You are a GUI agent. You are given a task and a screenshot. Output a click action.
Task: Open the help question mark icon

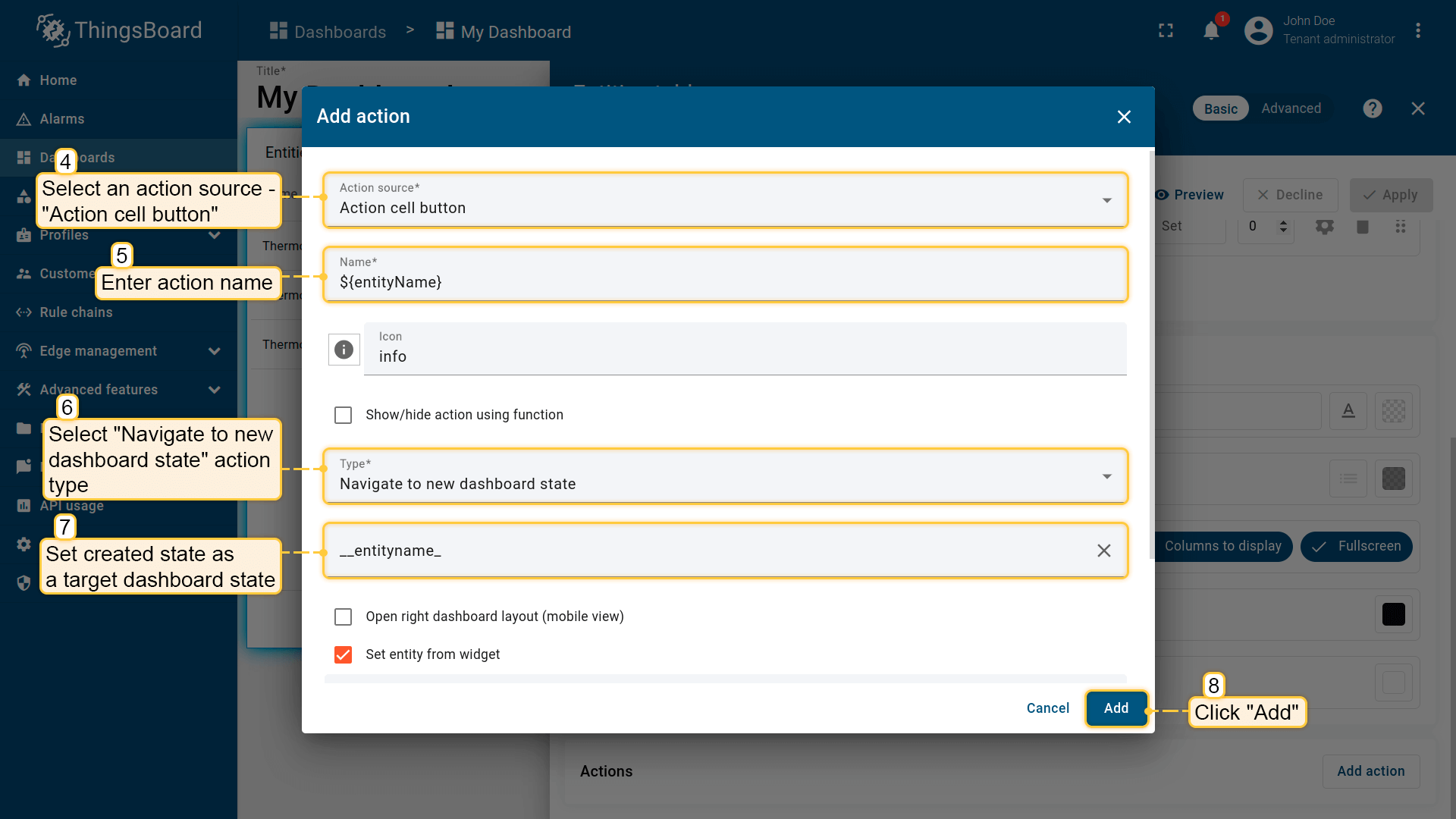[x=1372, y=108]
